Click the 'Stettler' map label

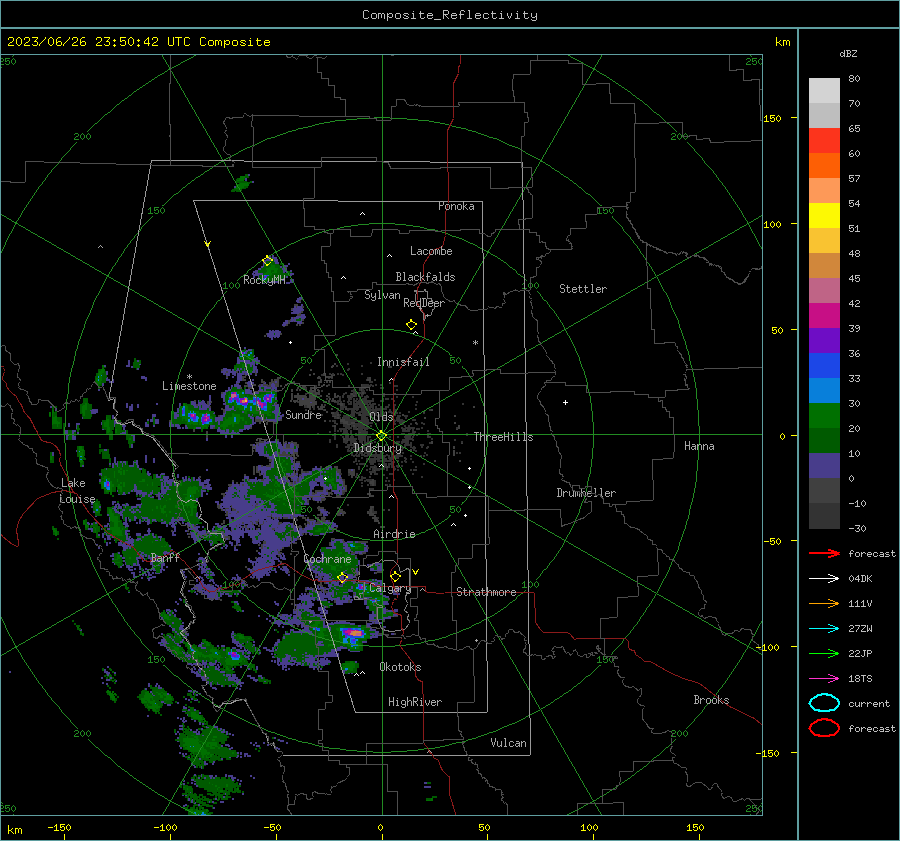tap(583, 289)
